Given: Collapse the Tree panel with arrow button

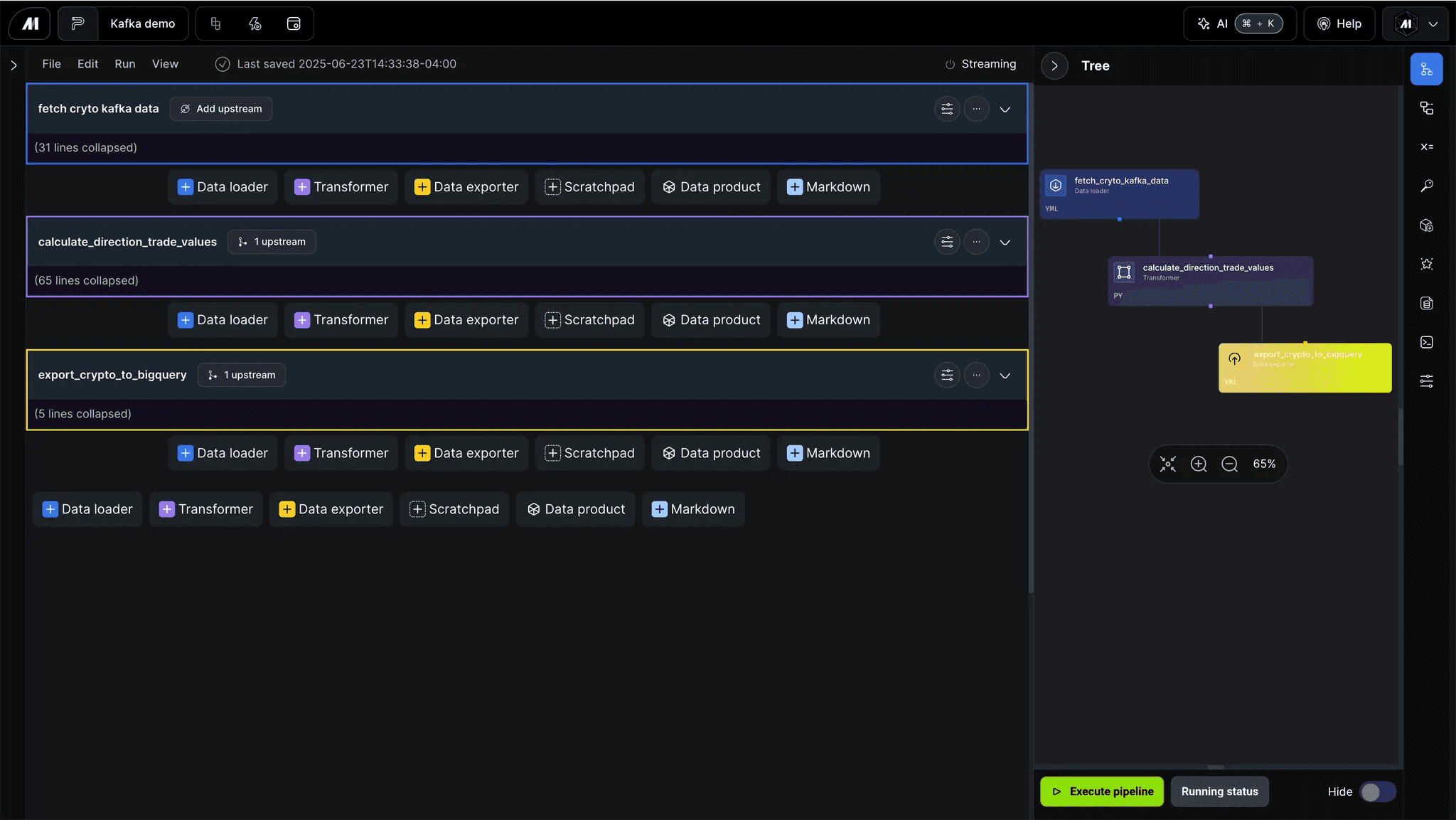Looking at the screenshot, I should pyautogui.click(x=1054, y=65).
